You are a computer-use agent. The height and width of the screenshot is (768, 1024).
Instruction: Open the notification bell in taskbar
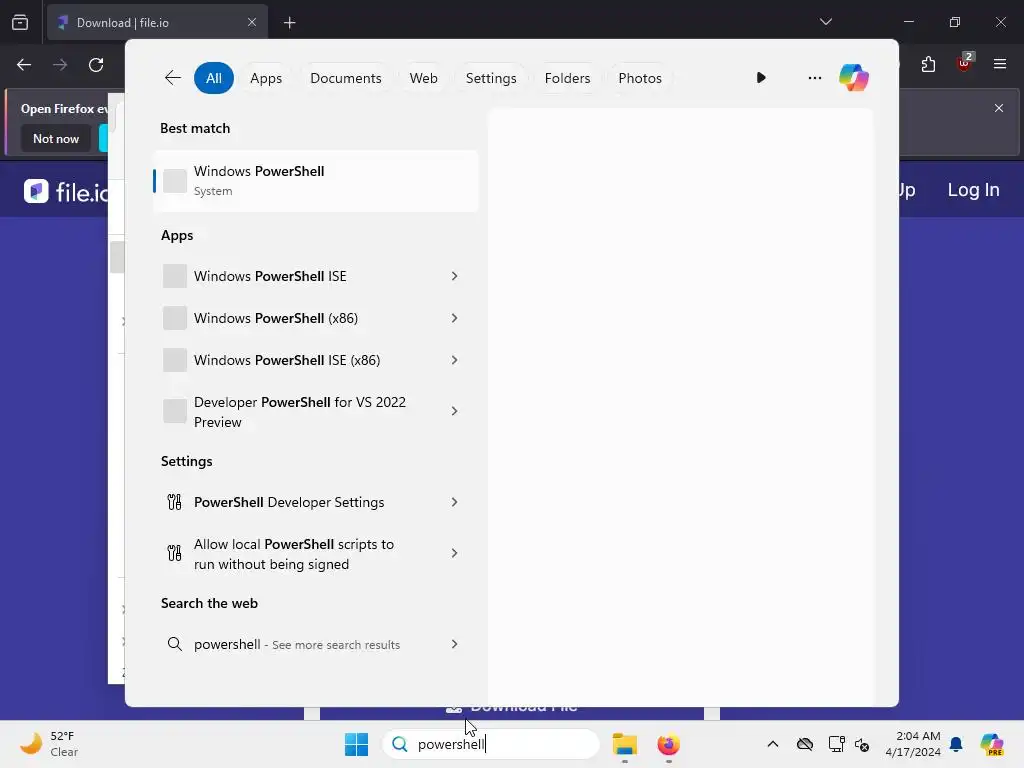click(956, 744)
